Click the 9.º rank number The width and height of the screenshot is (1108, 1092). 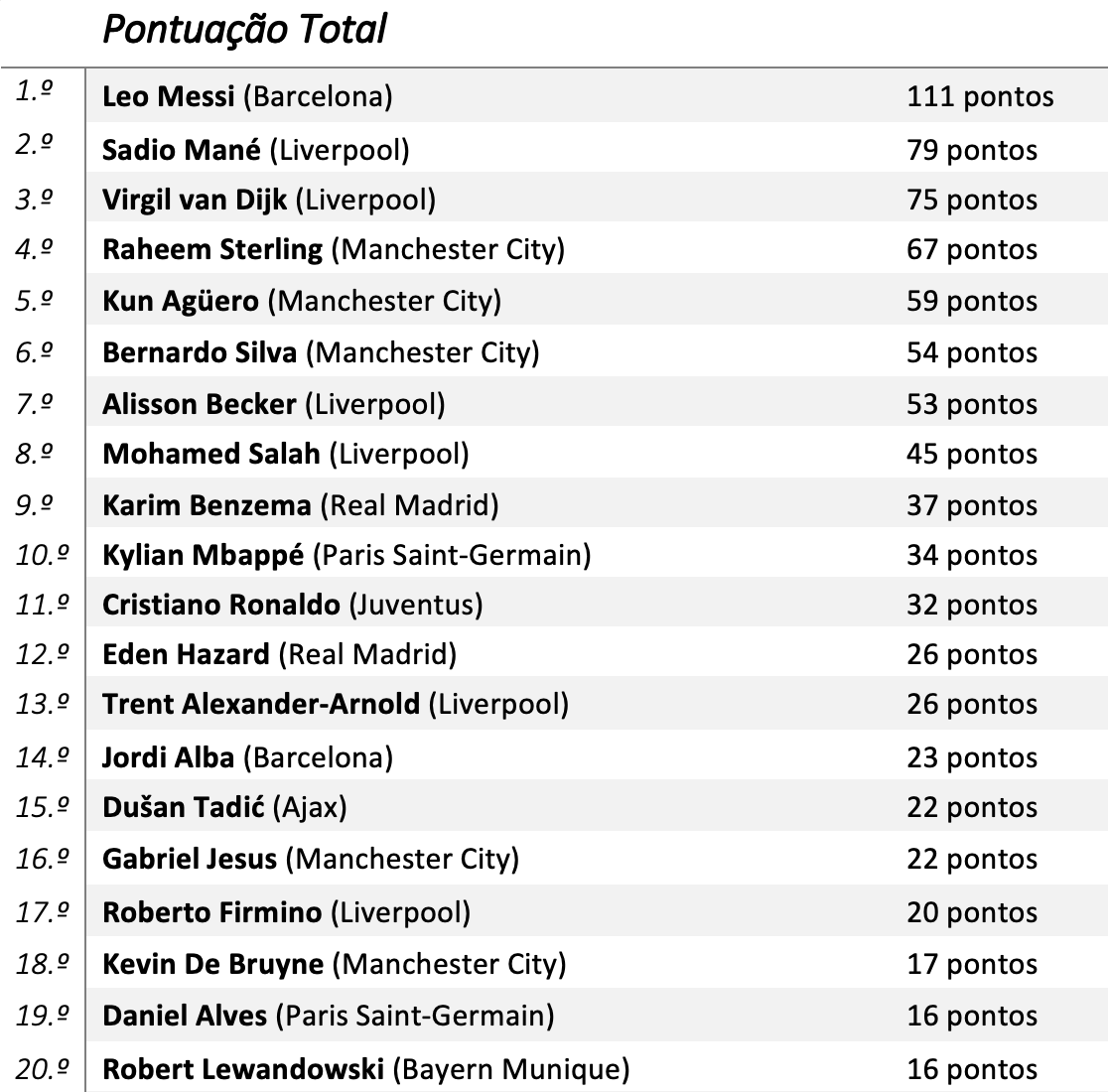click(35, 503)
